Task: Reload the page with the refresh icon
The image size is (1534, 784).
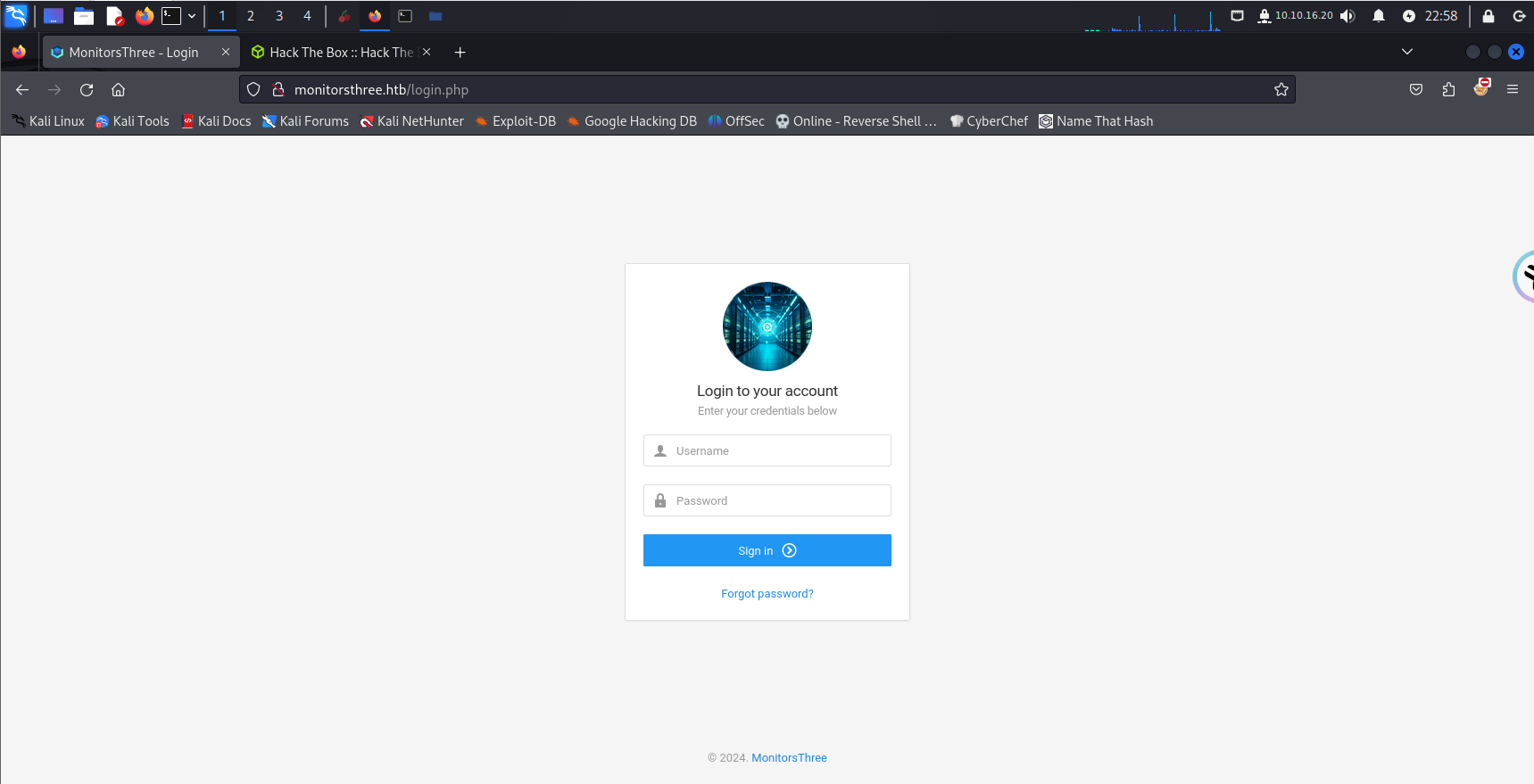Action: click(87, 90)
